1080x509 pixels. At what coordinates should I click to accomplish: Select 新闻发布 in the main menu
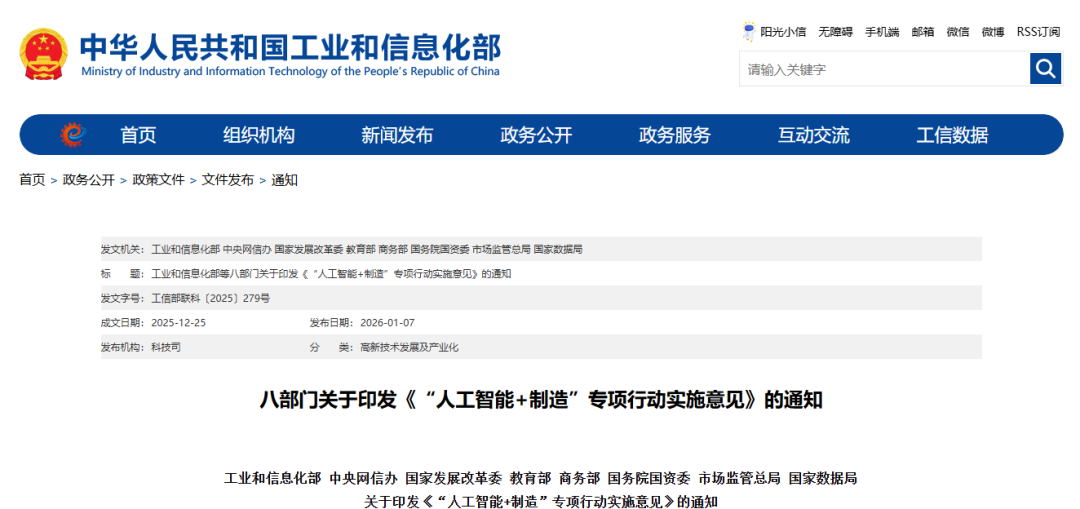click(x=397, y=135)
